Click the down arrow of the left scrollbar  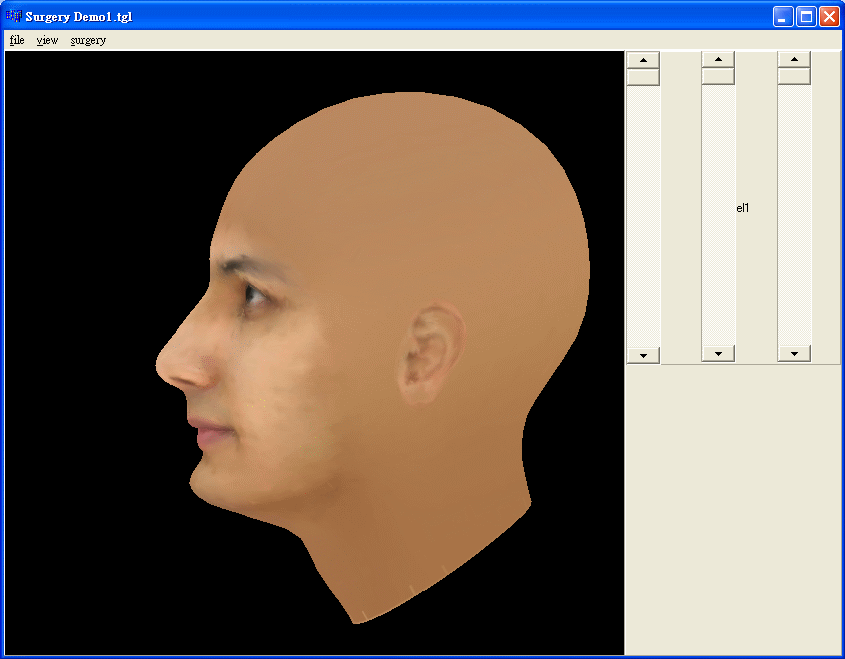point(643,354)
